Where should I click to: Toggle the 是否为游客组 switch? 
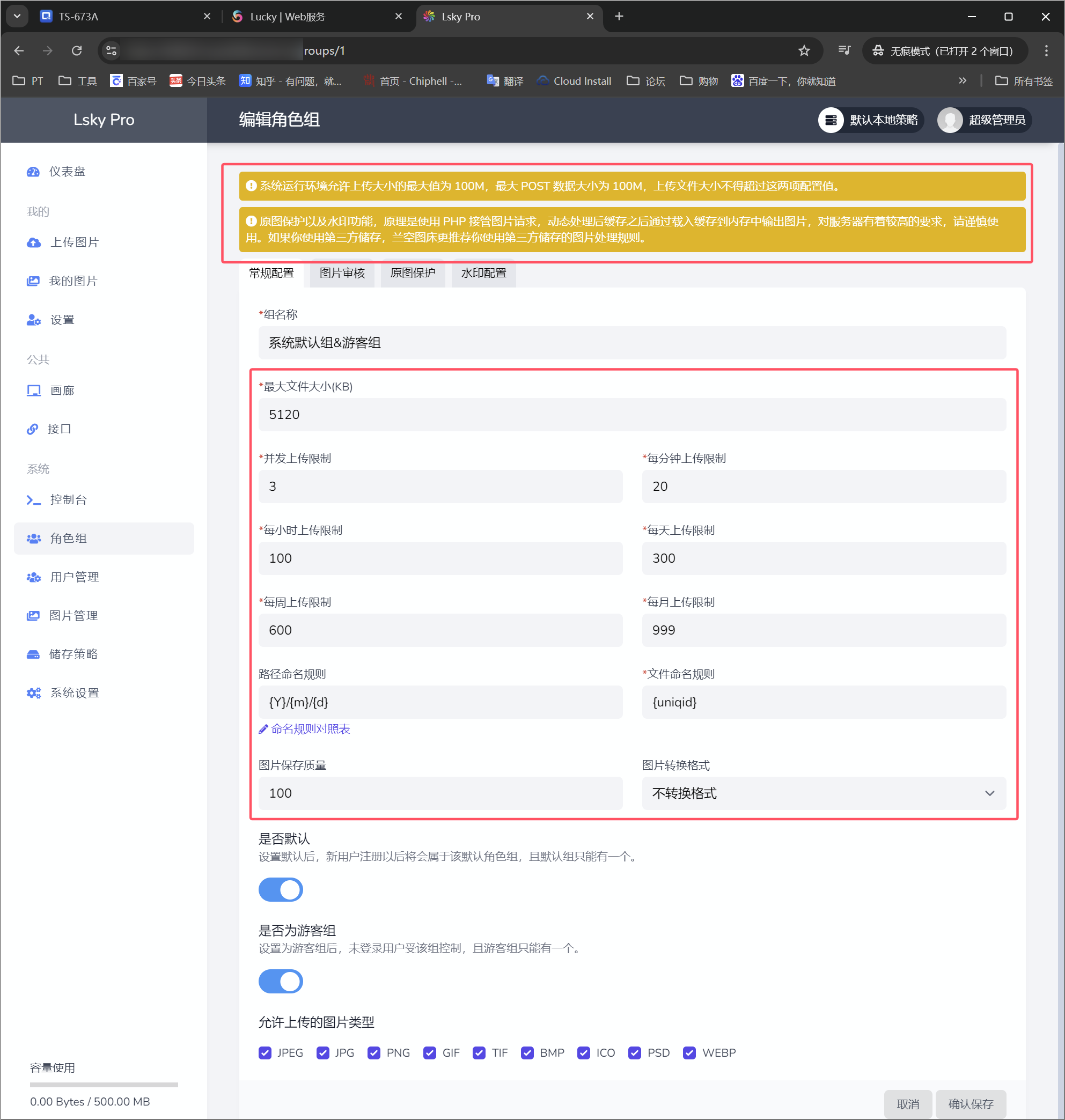coord(281,982)
